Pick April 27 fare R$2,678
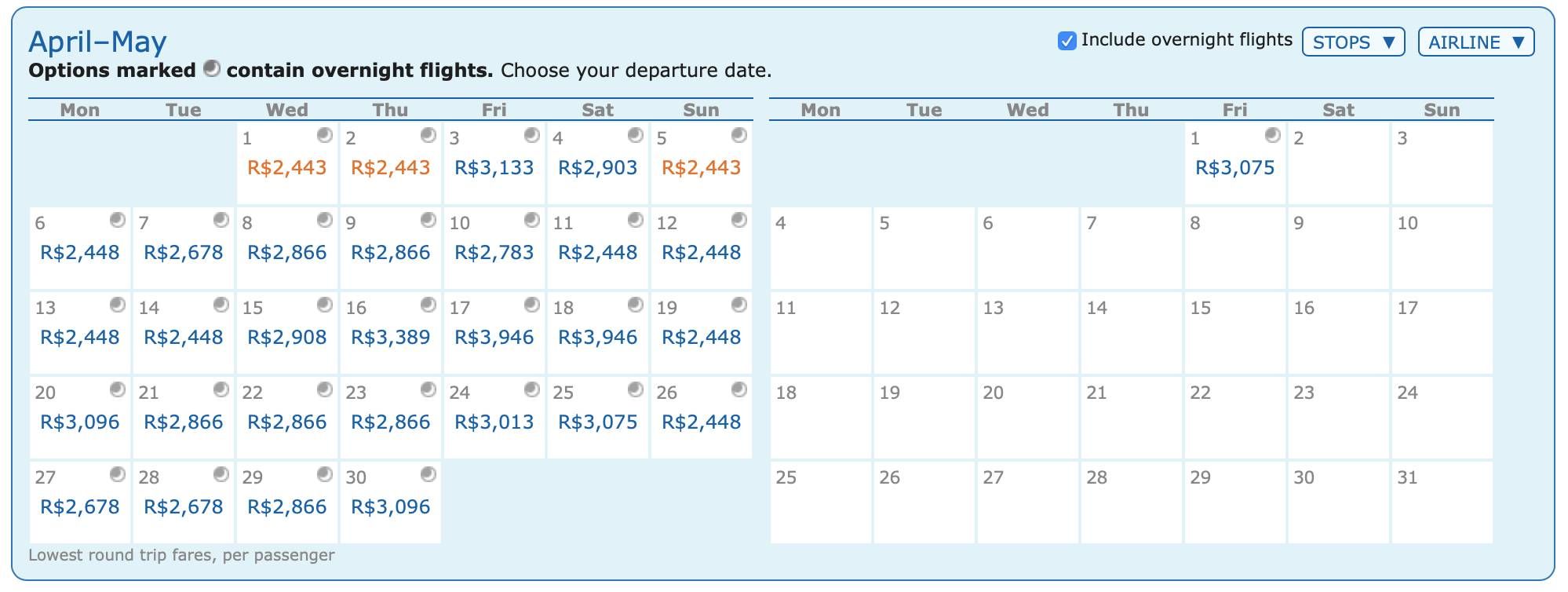The height and width of the screenshot is (592, 1568). pyautogui.click(x=79, y=506)
